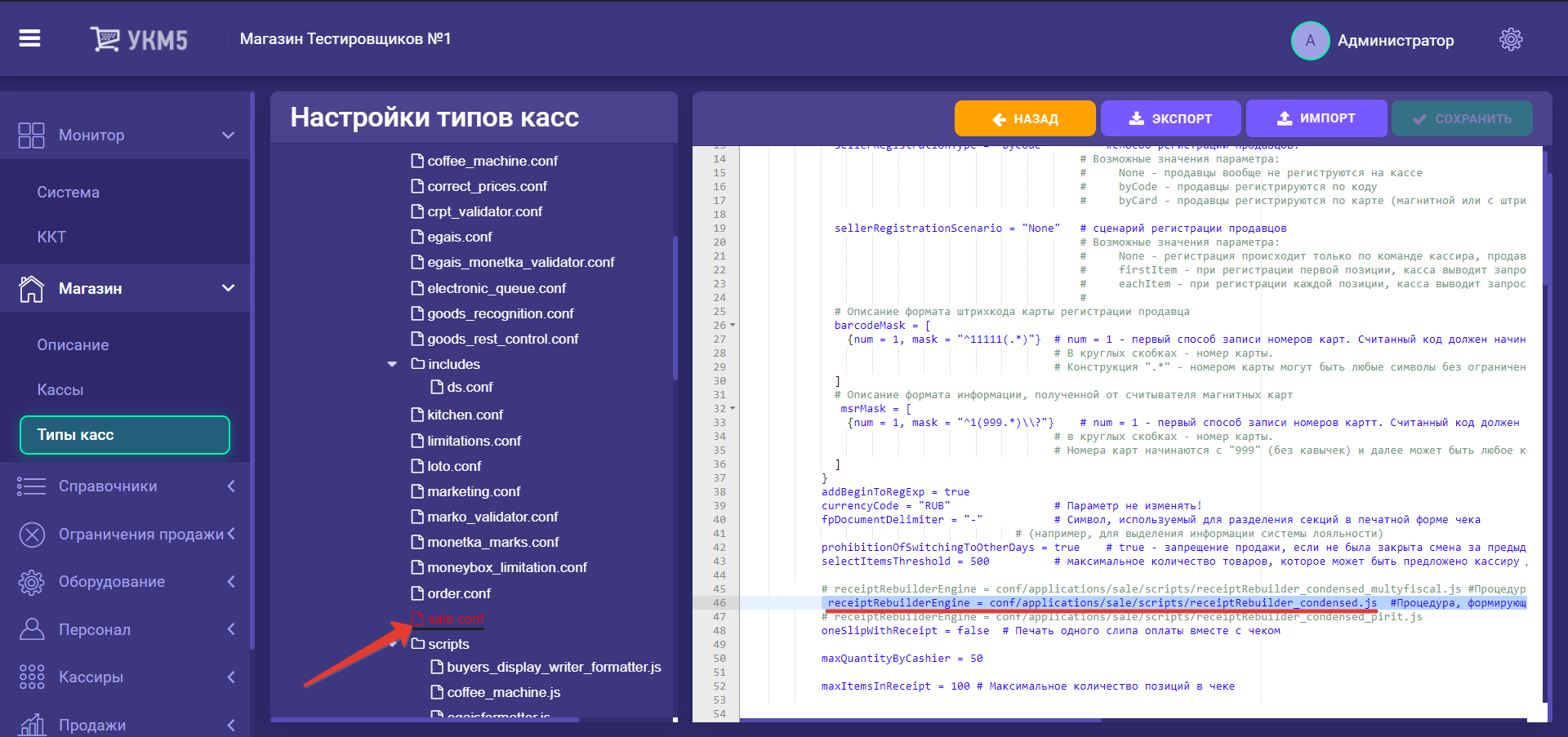Click folder icon of scripts
The image size is (1568, 737).
point(417,644)
